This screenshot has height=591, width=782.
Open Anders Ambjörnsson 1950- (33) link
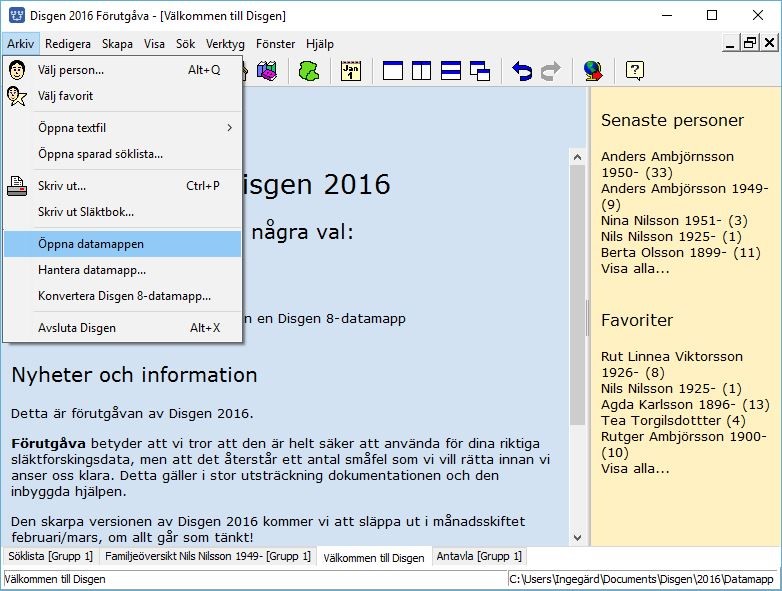667,165
